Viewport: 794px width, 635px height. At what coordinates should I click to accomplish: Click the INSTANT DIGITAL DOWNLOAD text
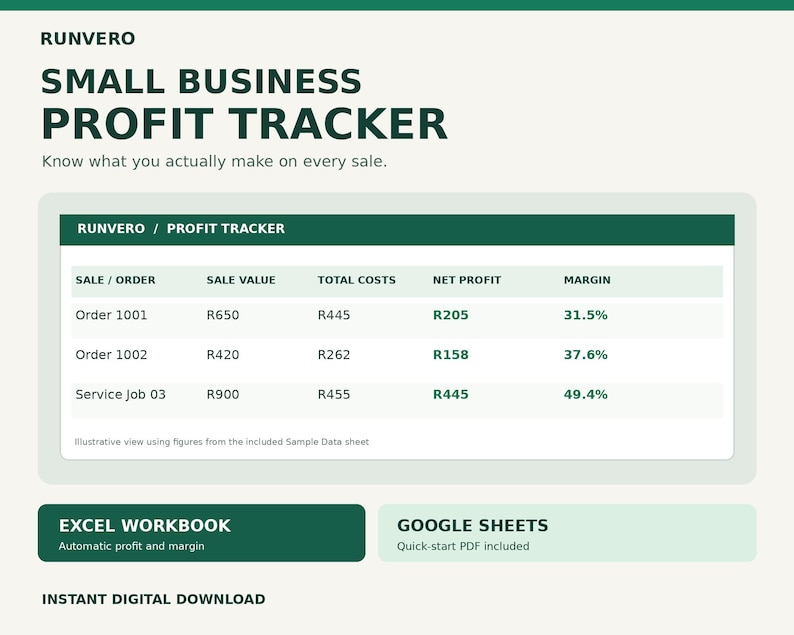[153, 599]
